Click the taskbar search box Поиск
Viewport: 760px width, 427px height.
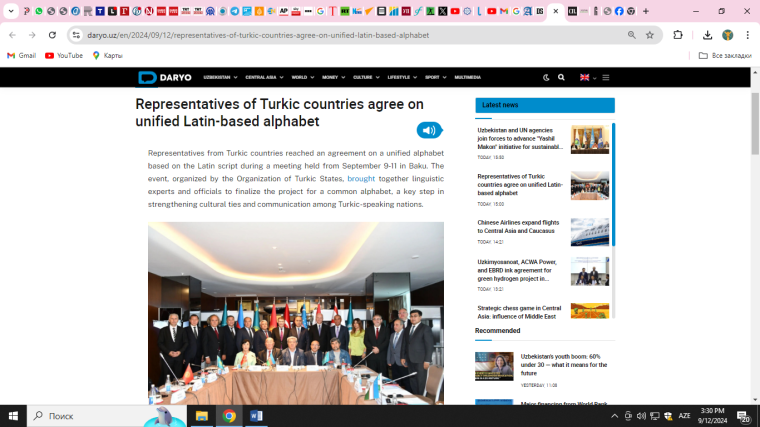[107, 416]
